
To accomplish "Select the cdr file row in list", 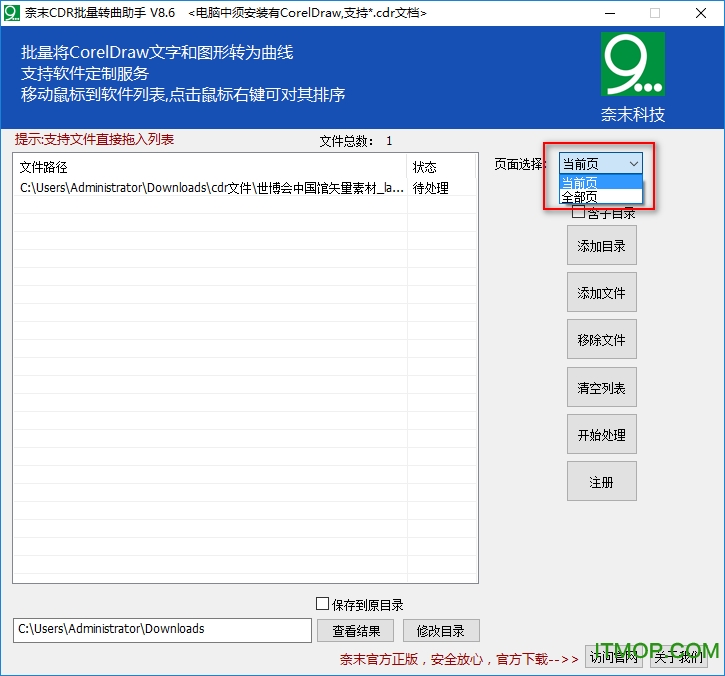I will 210,188.
